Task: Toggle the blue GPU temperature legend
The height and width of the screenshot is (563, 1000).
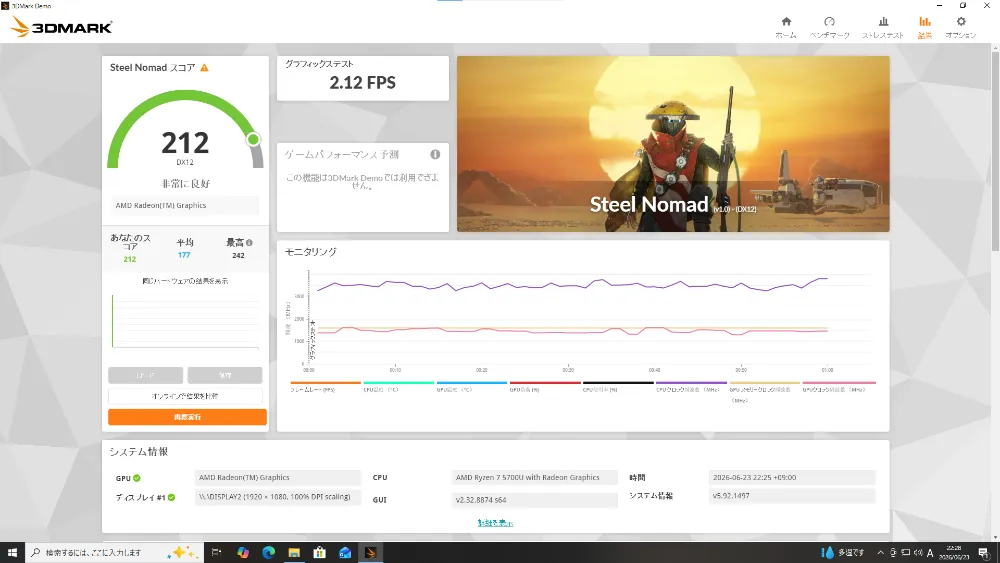Action: point(471,386)
